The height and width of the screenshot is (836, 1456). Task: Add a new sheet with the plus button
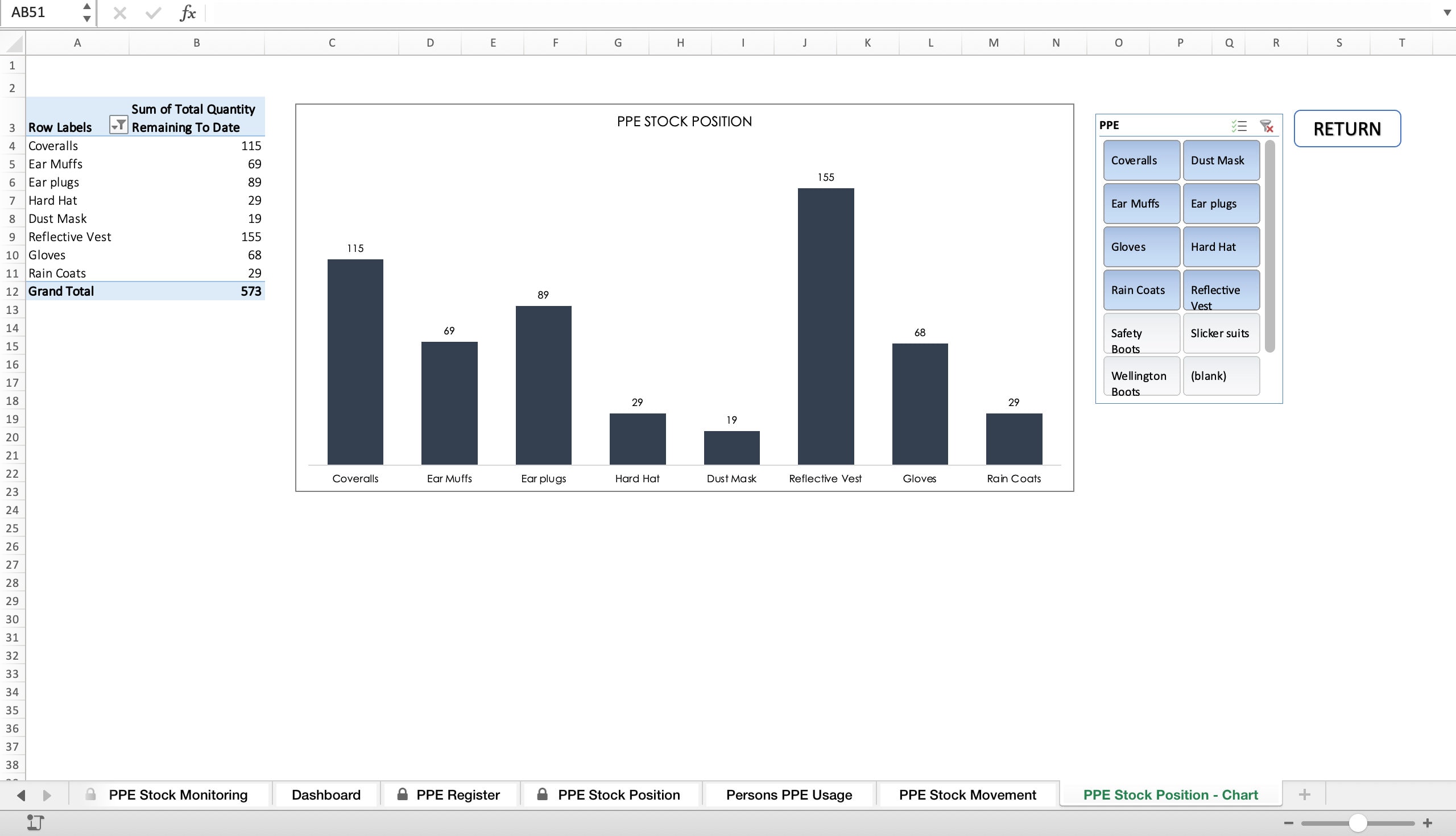pyautogui.click(x=1305, y=794)
